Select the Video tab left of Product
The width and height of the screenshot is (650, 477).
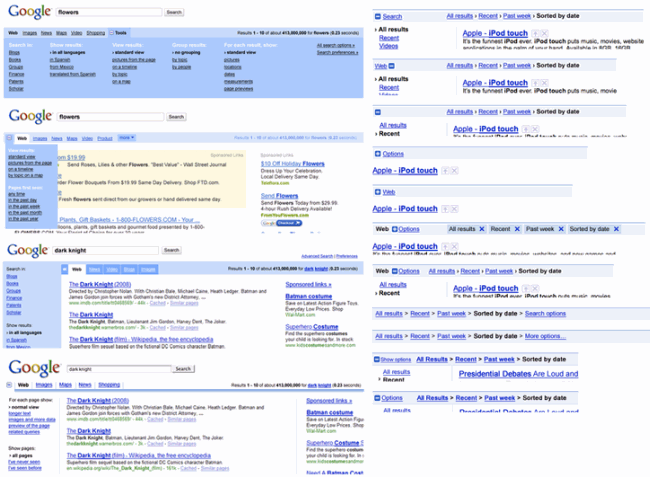coord(87,138)
